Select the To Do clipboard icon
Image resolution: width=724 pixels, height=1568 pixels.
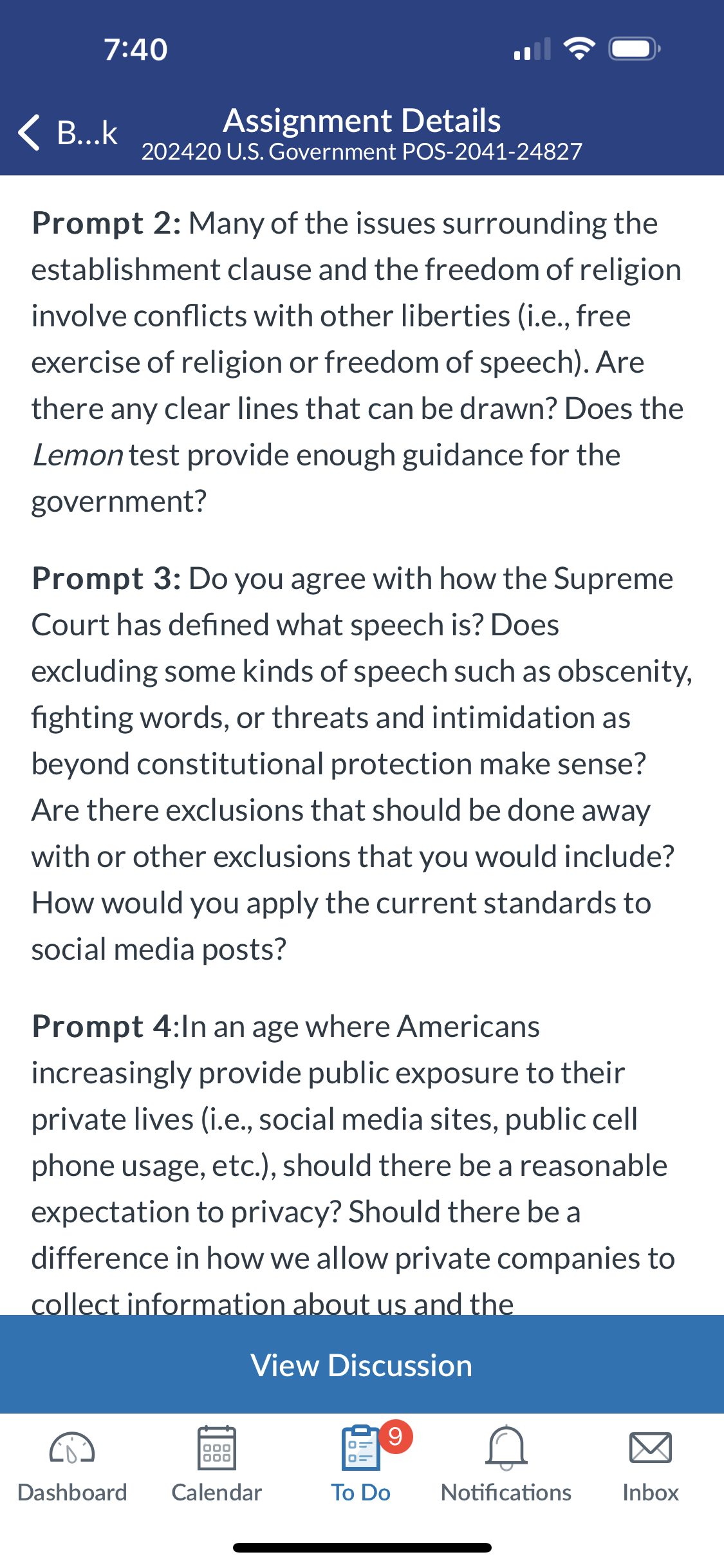click(x=360, y=1448)
